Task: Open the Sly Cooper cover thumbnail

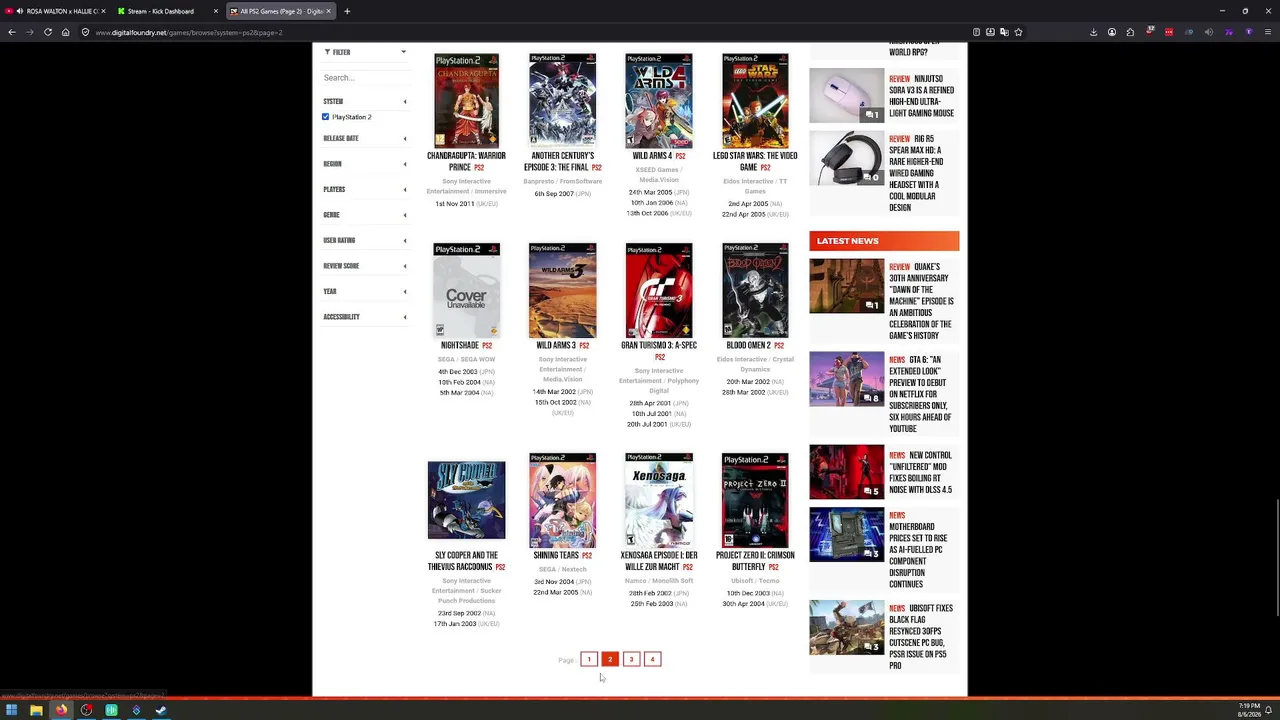Action: tap(466, 500)
